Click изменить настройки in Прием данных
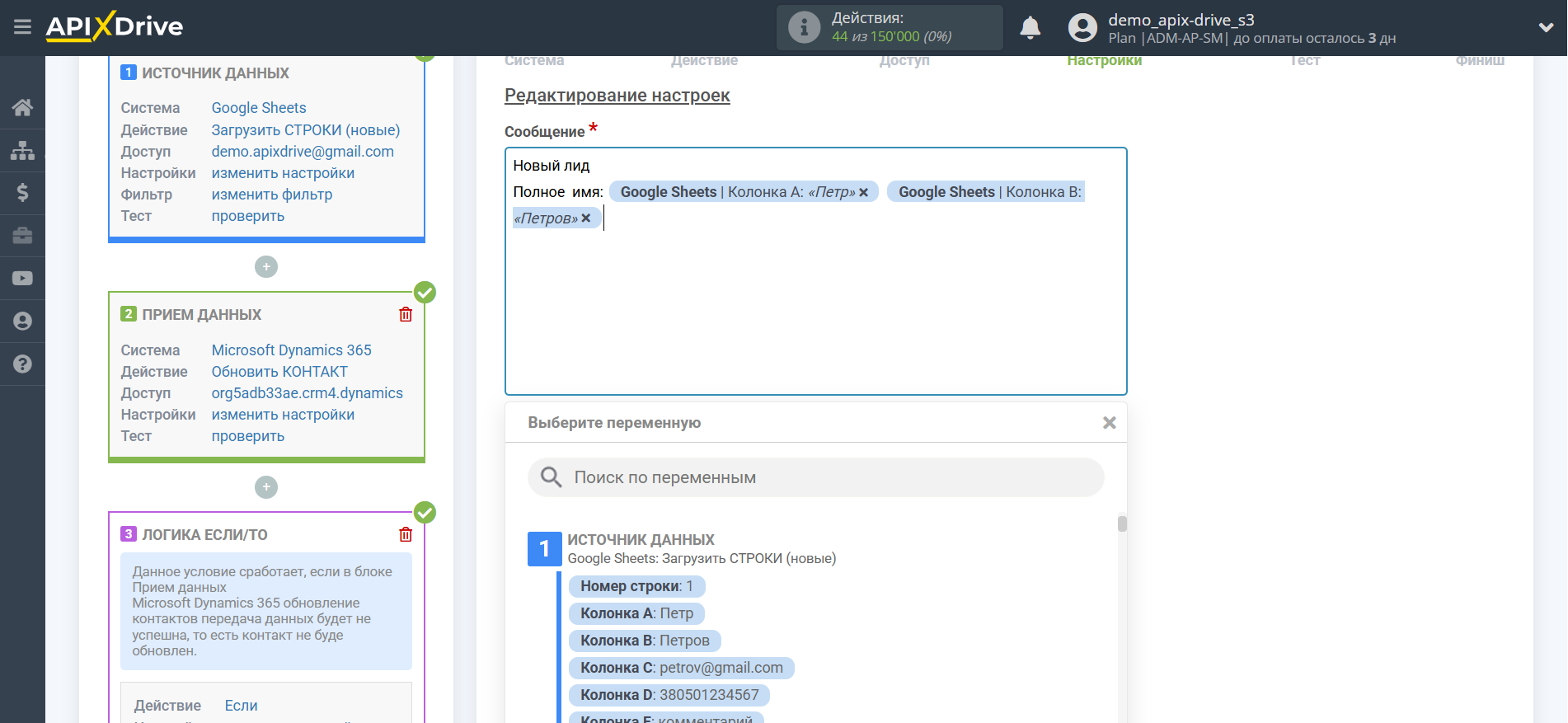The width and height of the screenshot is (1568, 723). coord(283,415)
